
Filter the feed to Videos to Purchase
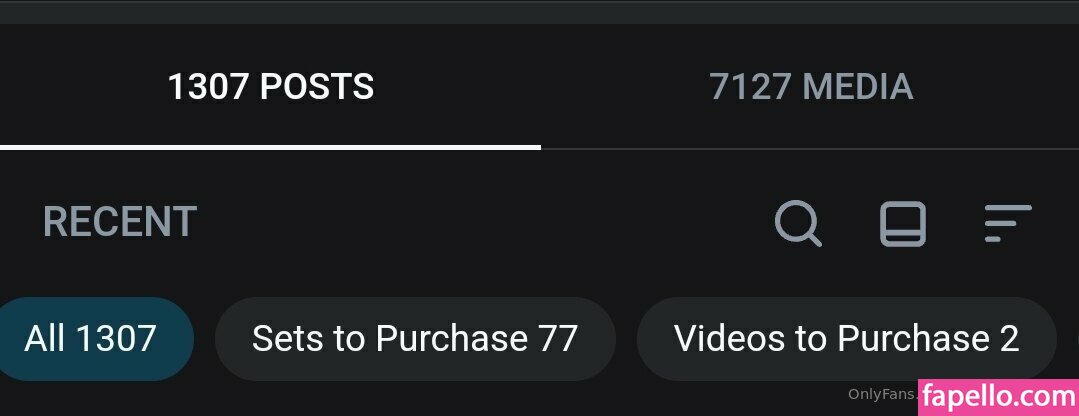tap(846, 338)
